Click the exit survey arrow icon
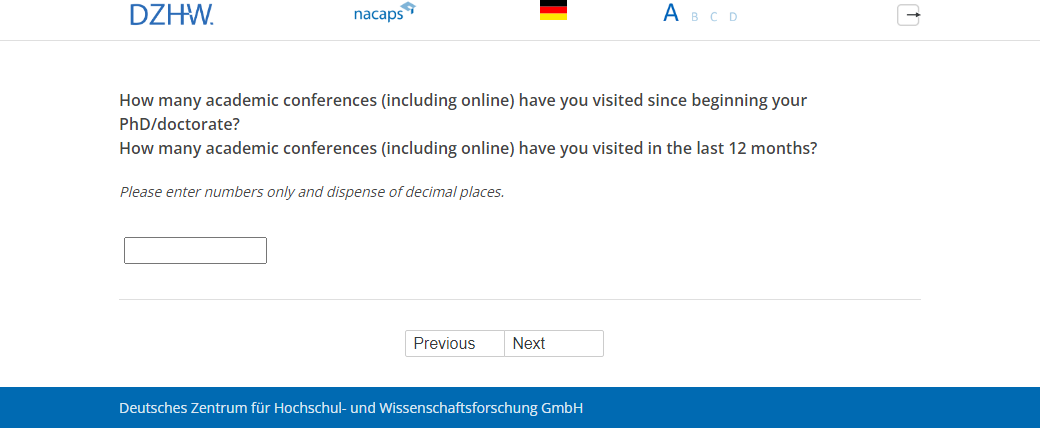 [x=908, y=15]
